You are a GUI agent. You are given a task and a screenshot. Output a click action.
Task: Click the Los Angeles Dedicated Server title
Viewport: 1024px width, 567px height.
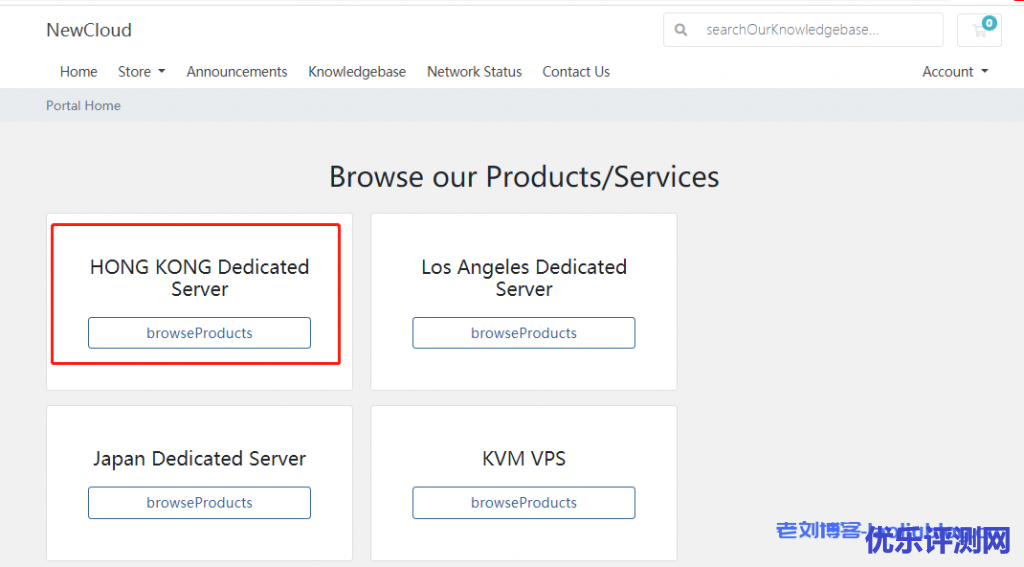pos(524,278)
